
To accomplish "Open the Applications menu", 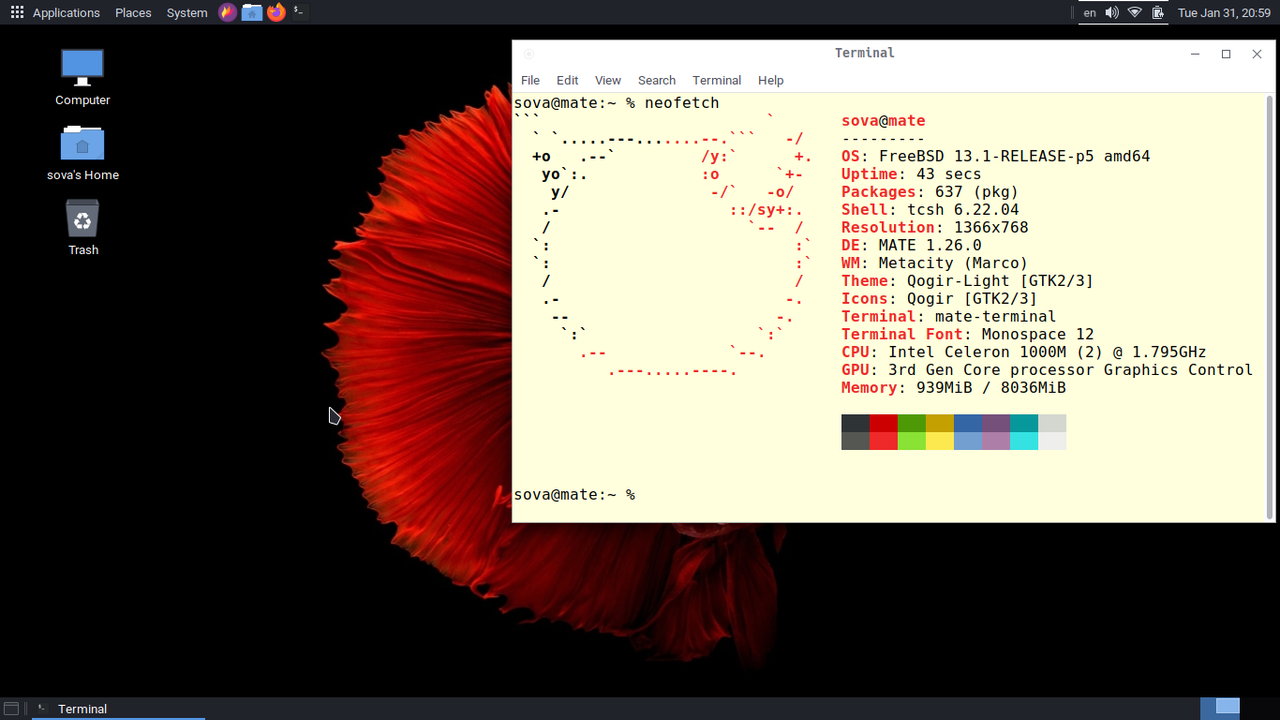I will click(x=66, y=13).
